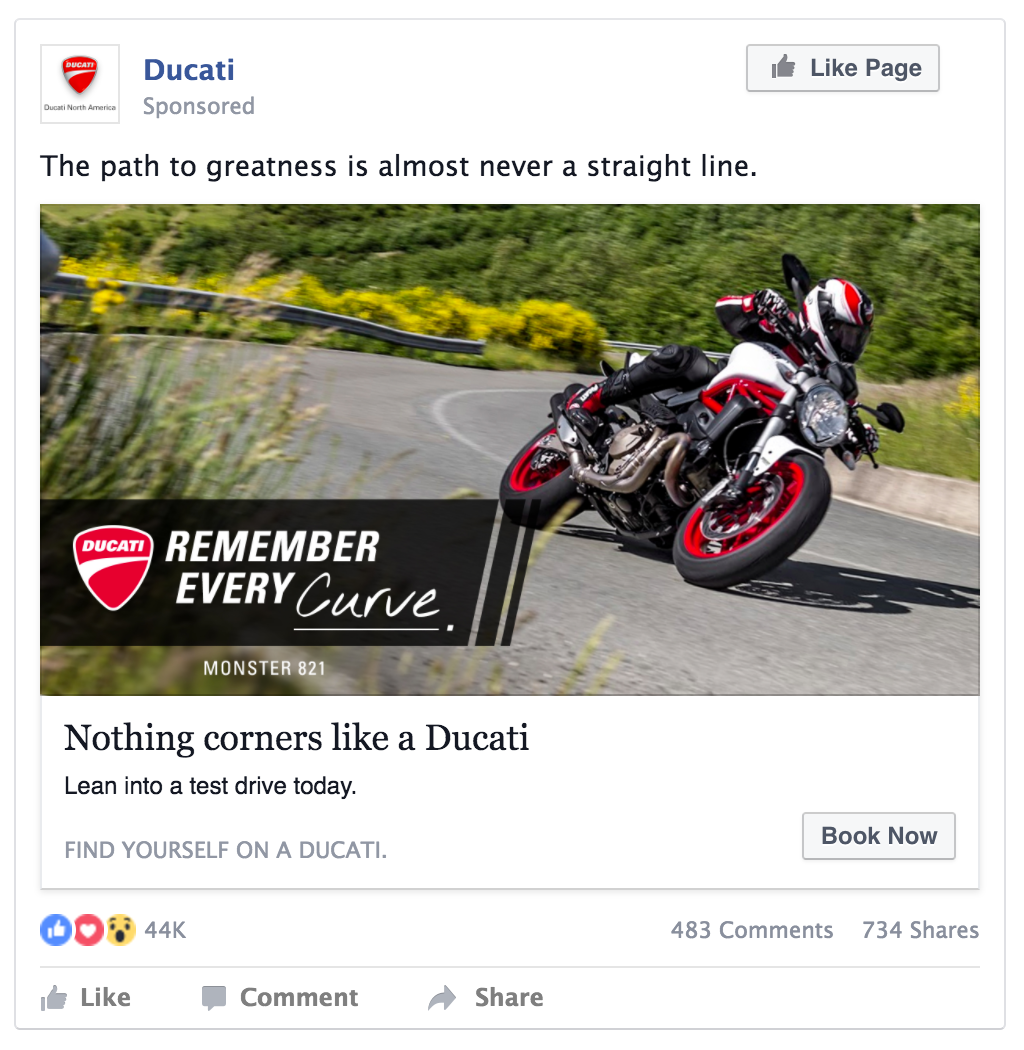
Task: Click the Sponsored label
Action: tap(198, 106)
